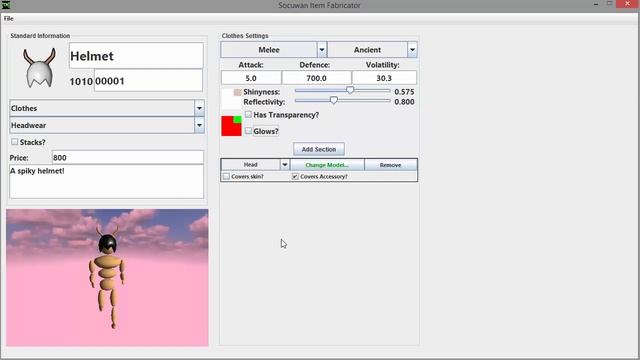640x360 pixels.
Task: Enable the Has Transparency? checkbox
Action: click(248, 115)
